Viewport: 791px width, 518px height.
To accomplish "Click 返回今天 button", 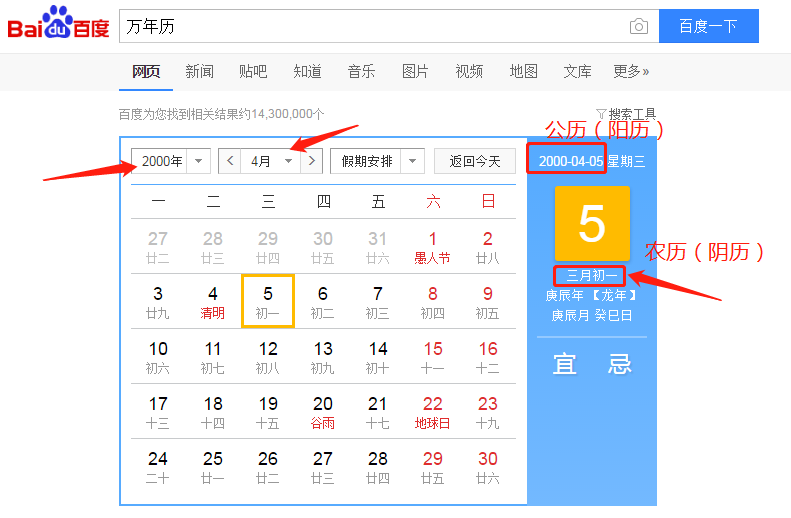I will point(475,161).
